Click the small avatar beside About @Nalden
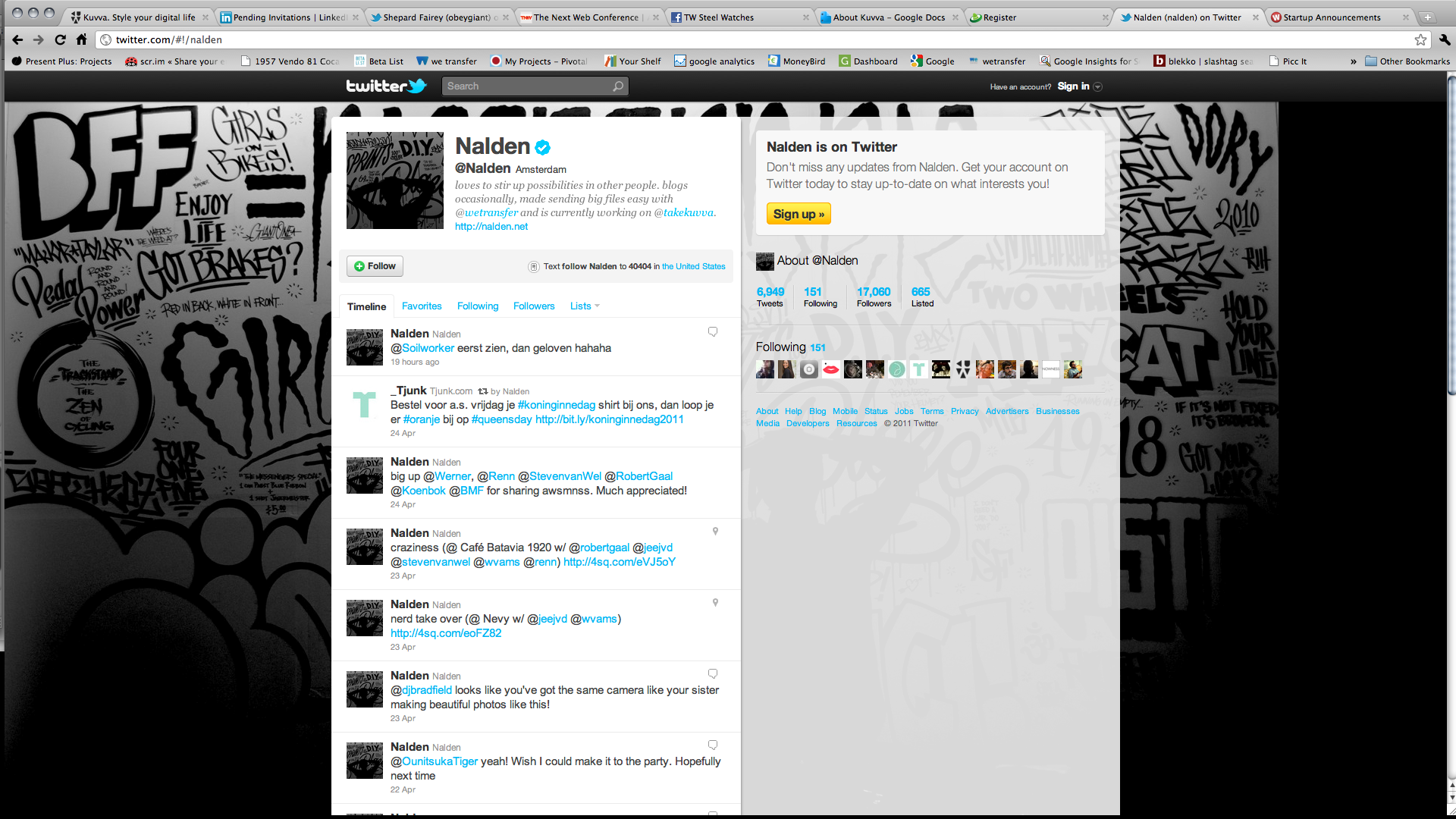 (x=765, y=262)
